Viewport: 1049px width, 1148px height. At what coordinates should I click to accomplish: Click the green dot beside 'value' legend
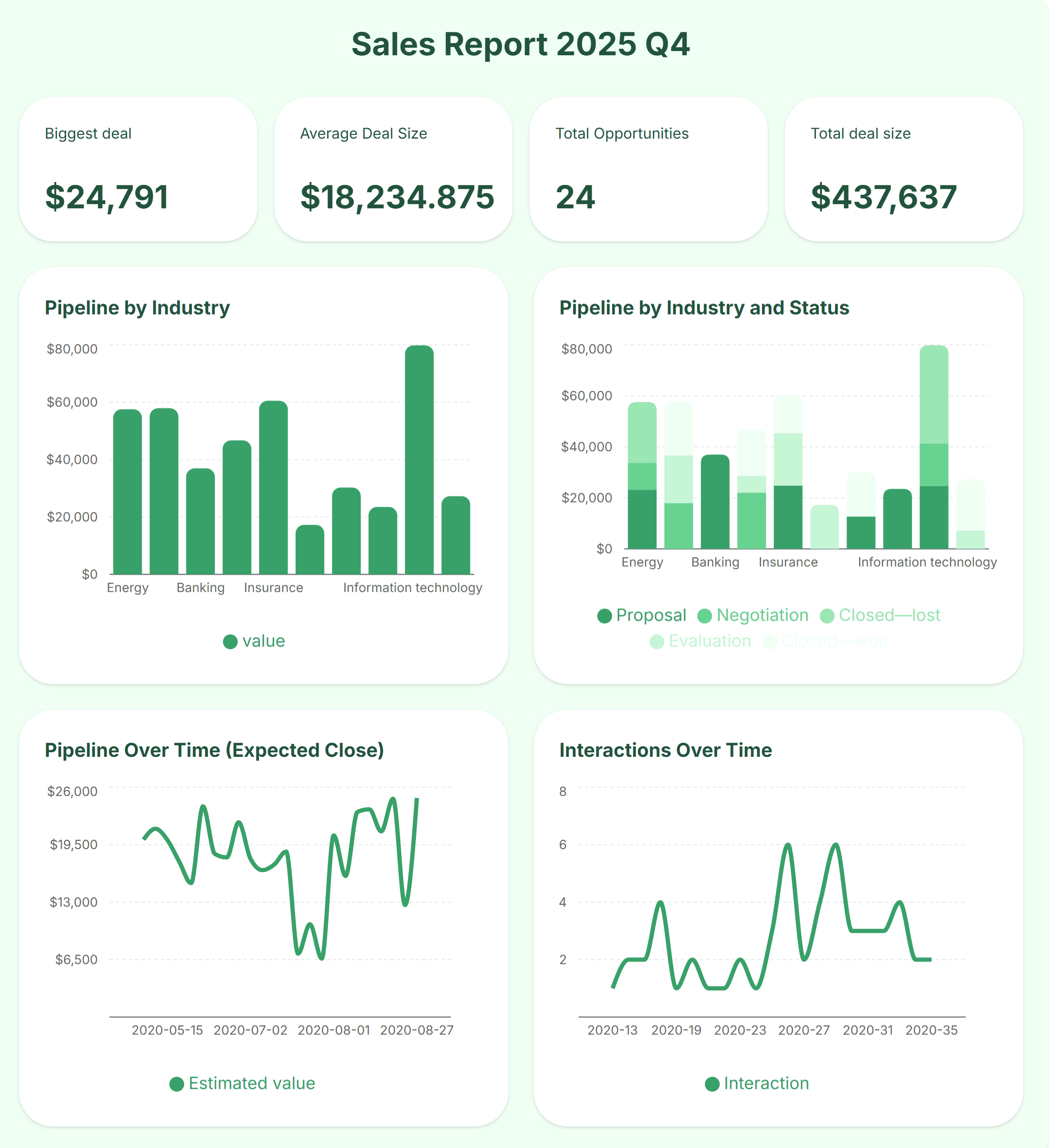click(x=230, y=642)
